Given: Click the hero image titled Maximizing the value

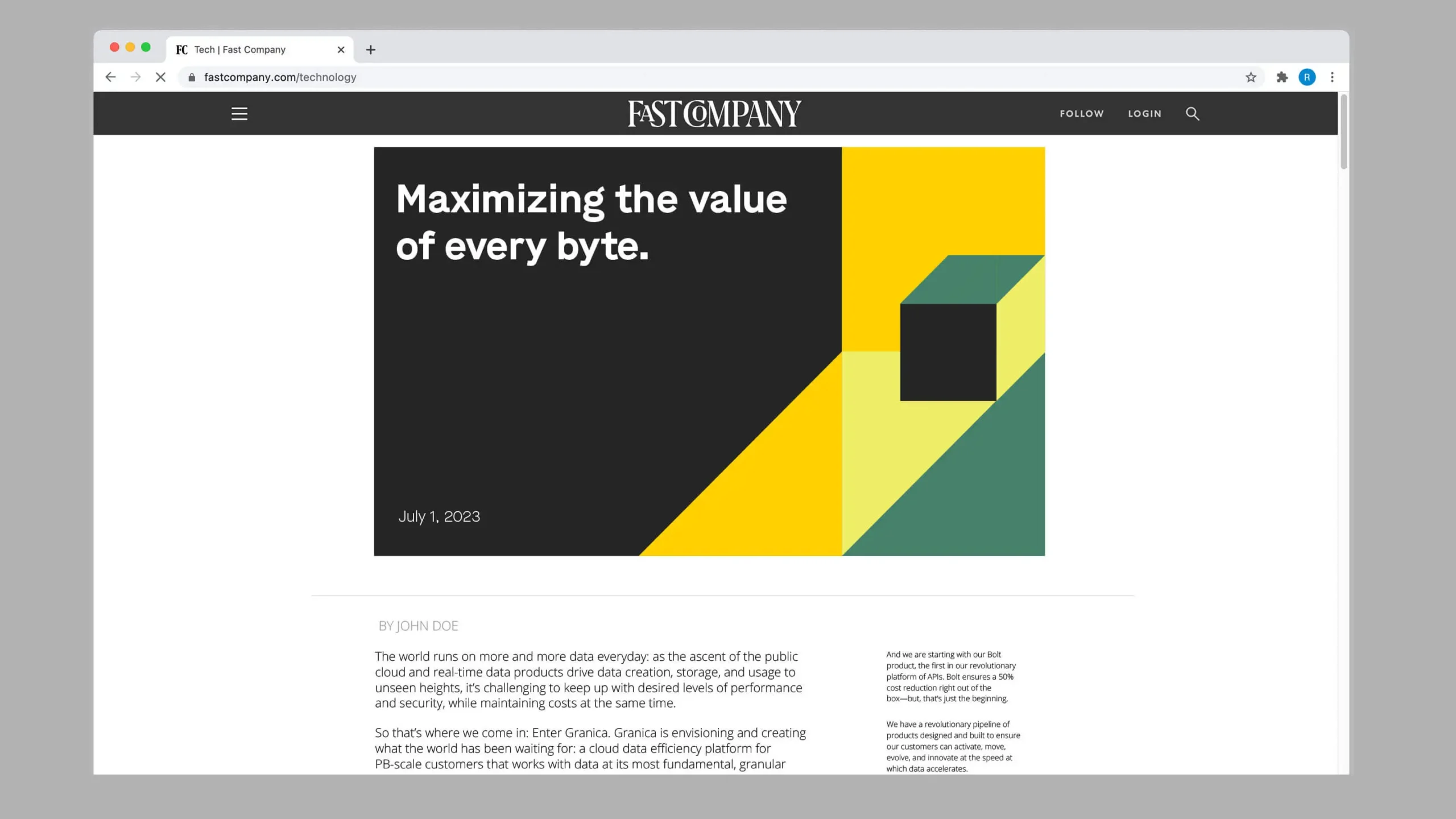Looking at the screenshot, I should [x=709, y=351].
